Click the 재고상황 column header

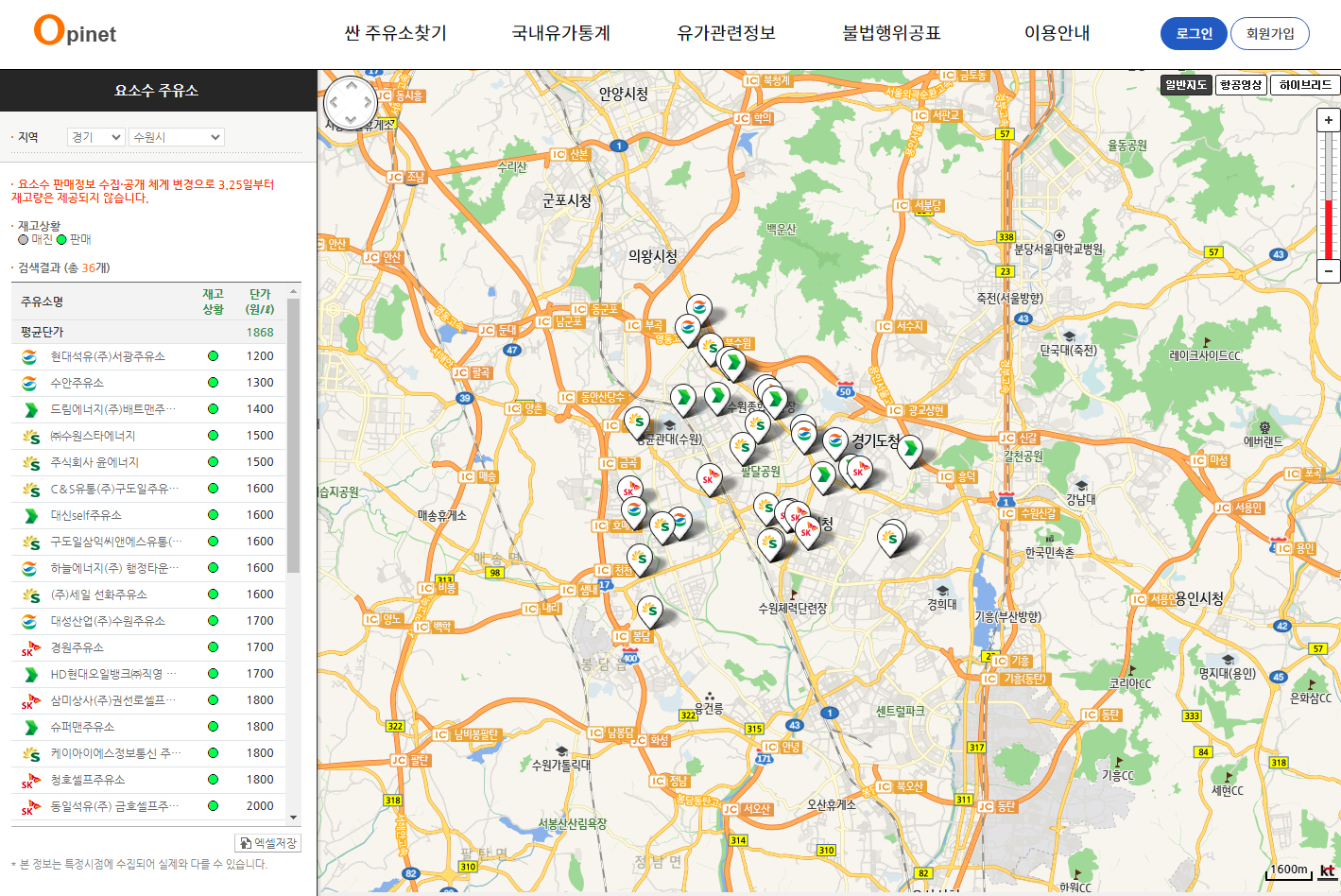pos(213,302)
